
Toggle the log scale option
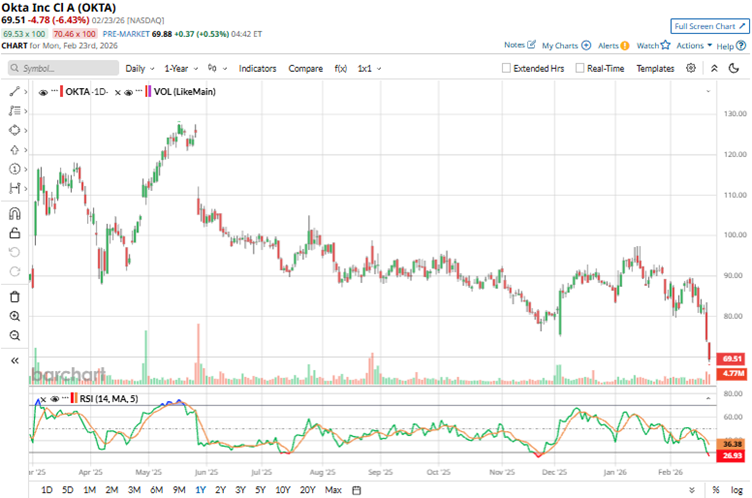click(737, 490)
